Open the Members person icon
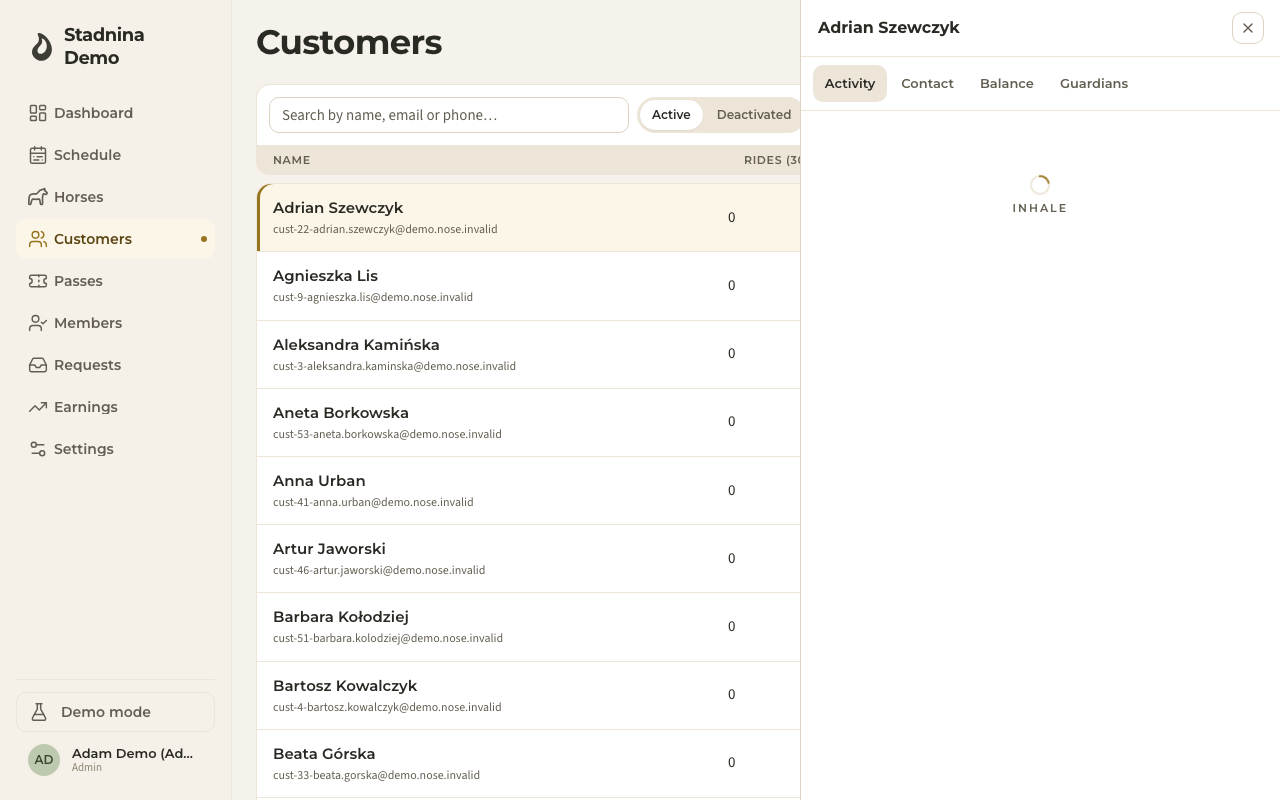Image resolution: width=1280 pixels, height=800 pixels. (x=38, y=323)
